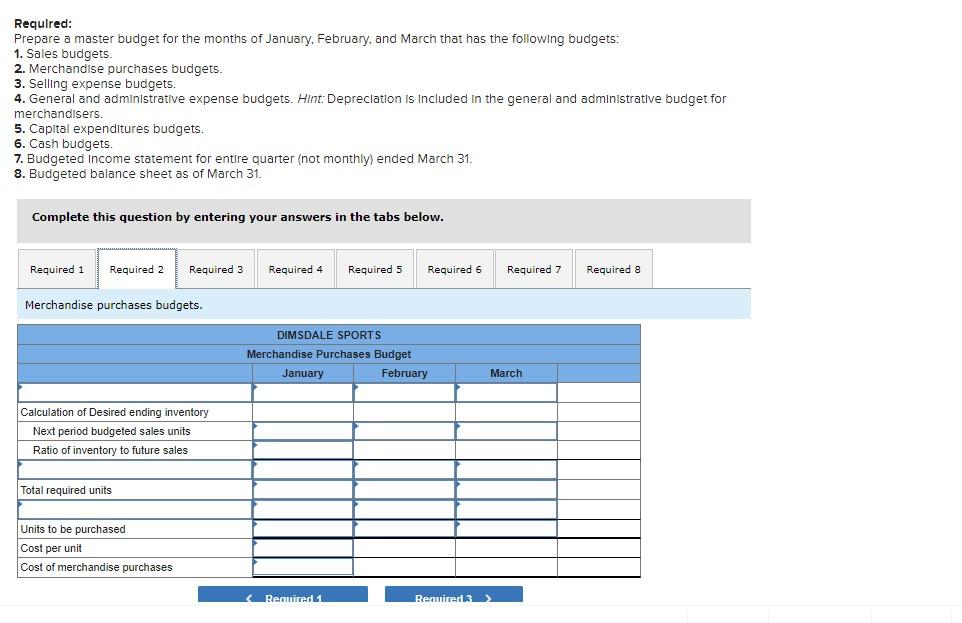962x623 pixels.
Task: Select the Required 7 tab
Action: tap(534, 269)
